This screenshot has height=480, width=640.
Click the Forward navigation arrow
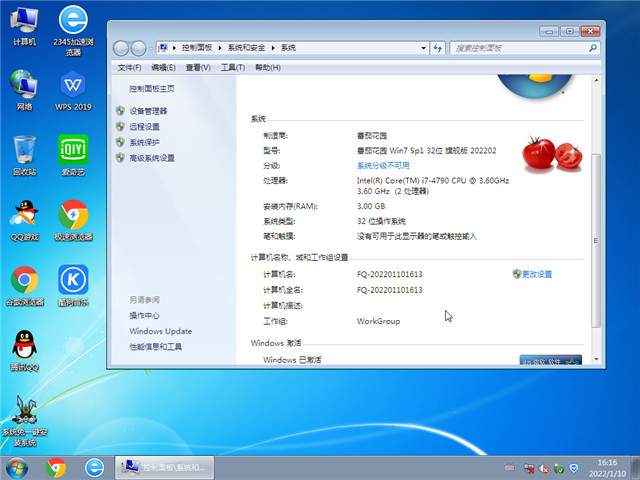click(138, 49)
